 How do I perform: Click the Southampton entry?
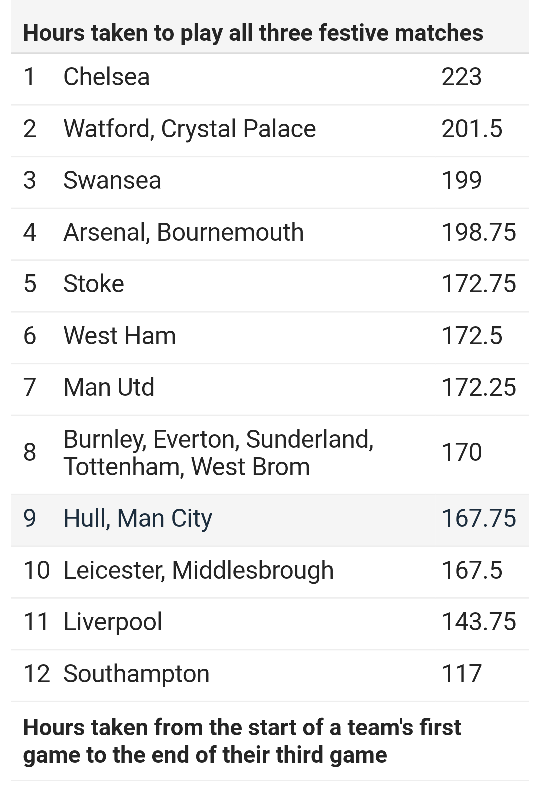(136, 674)
